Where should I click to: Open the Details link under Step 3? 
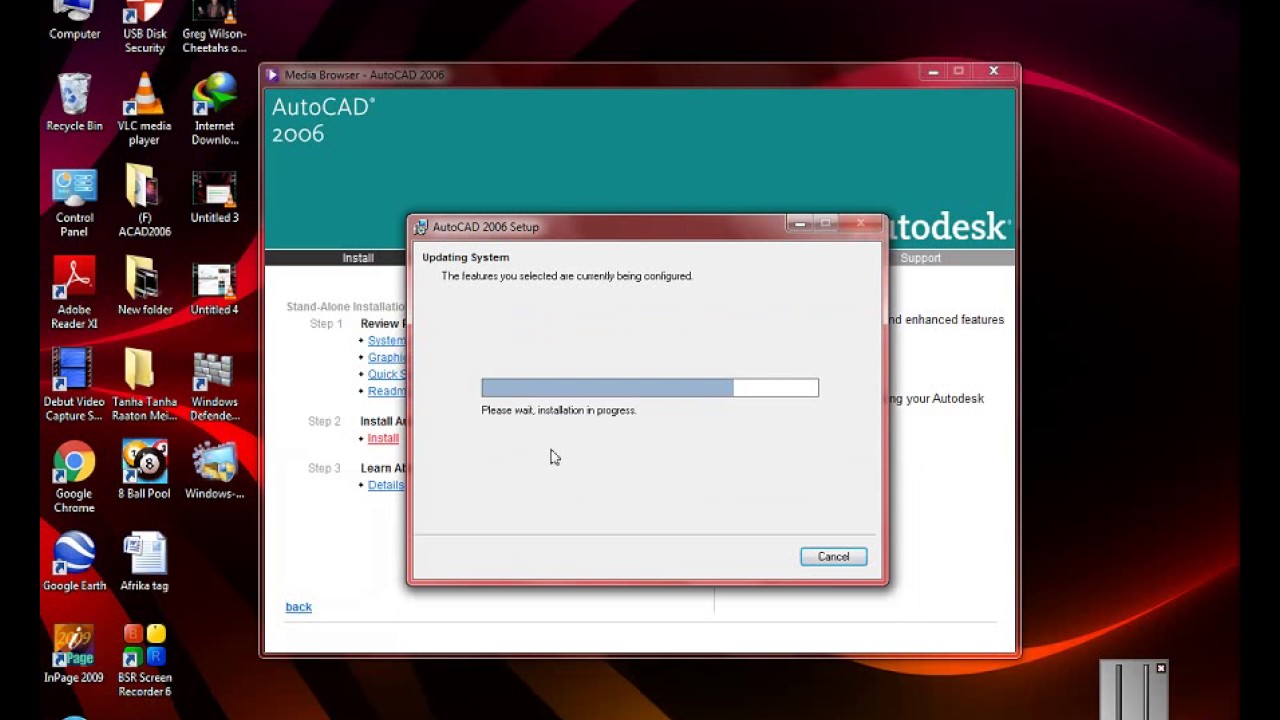386,485
